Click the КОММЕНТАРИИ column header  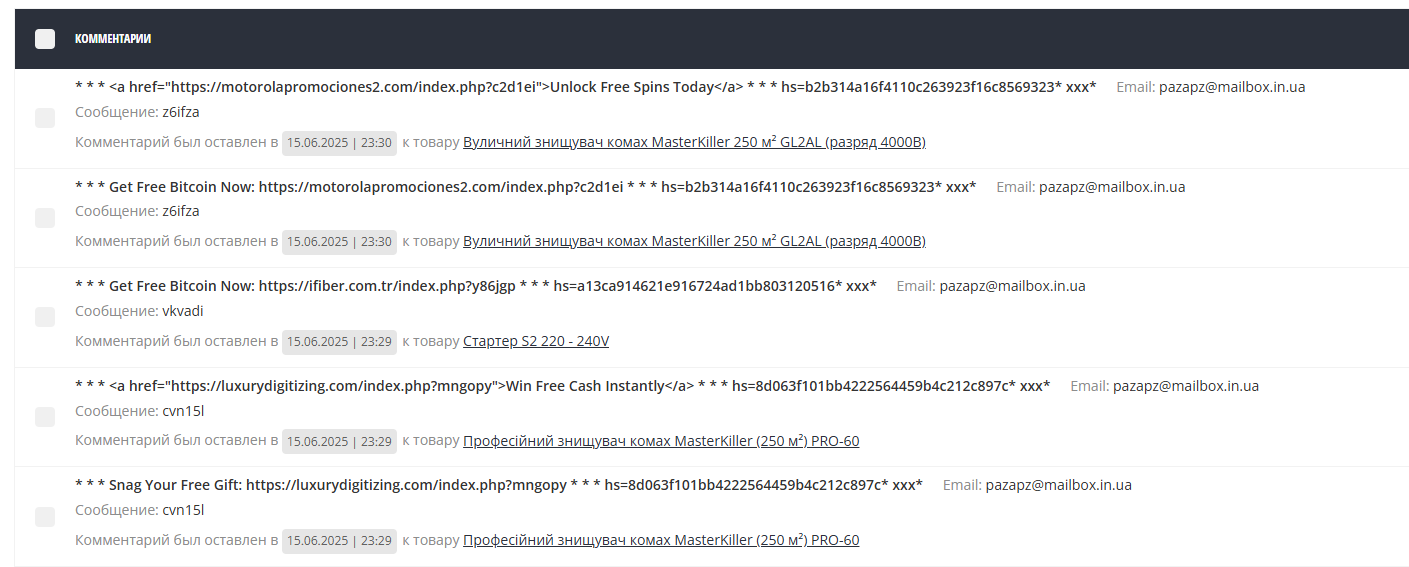pos(113,39)
